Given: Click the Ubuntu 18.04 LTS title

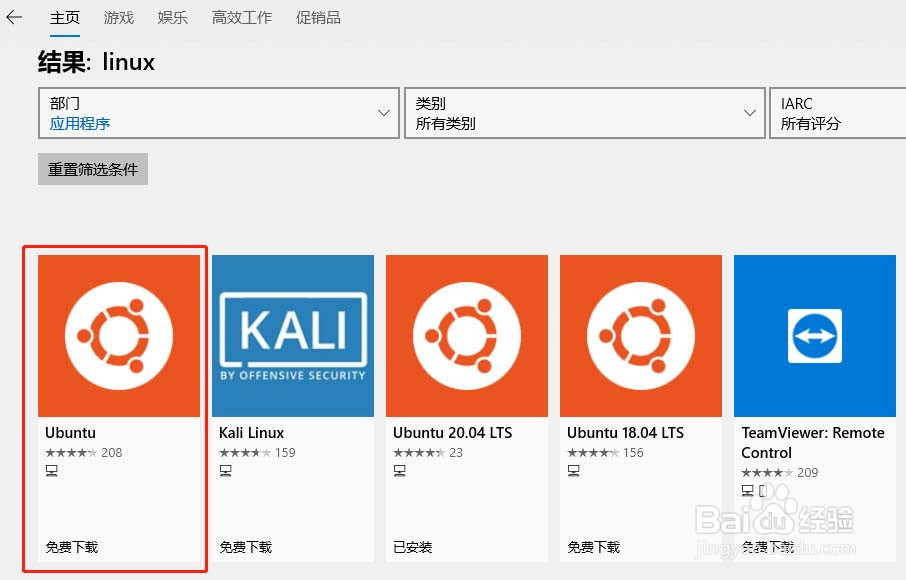Looking at the screenshot, I should [x=625, y=433].
